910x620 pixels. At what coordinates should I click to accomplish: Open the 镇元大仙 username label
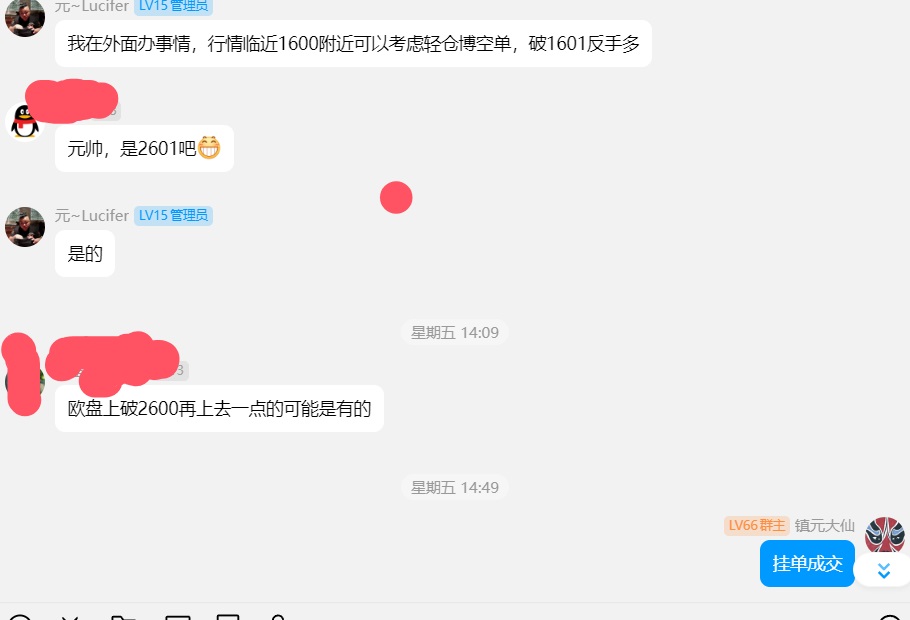coord(824,525)
